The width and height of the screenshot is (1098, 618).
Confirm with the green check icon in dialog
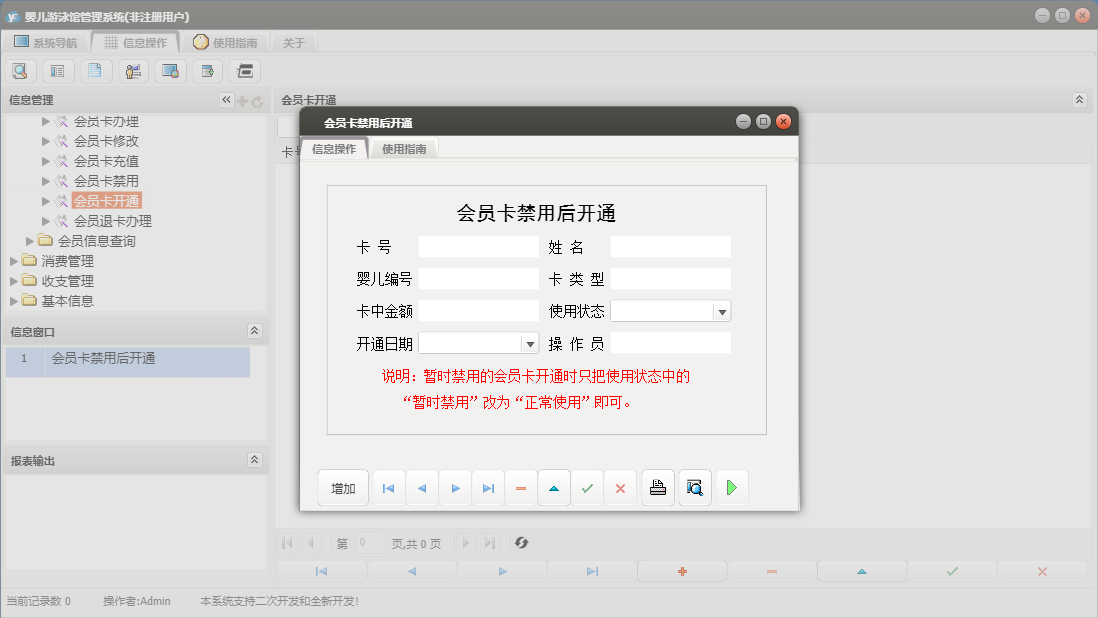click(587, 487)
